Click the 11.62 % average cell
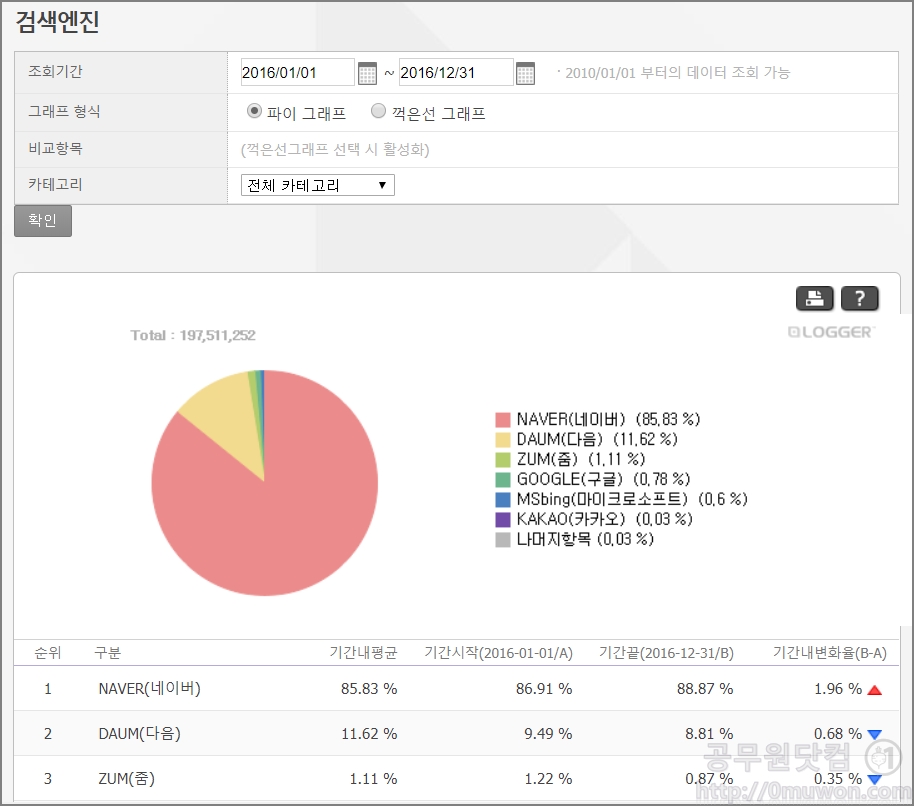 (x=369, y=734)
